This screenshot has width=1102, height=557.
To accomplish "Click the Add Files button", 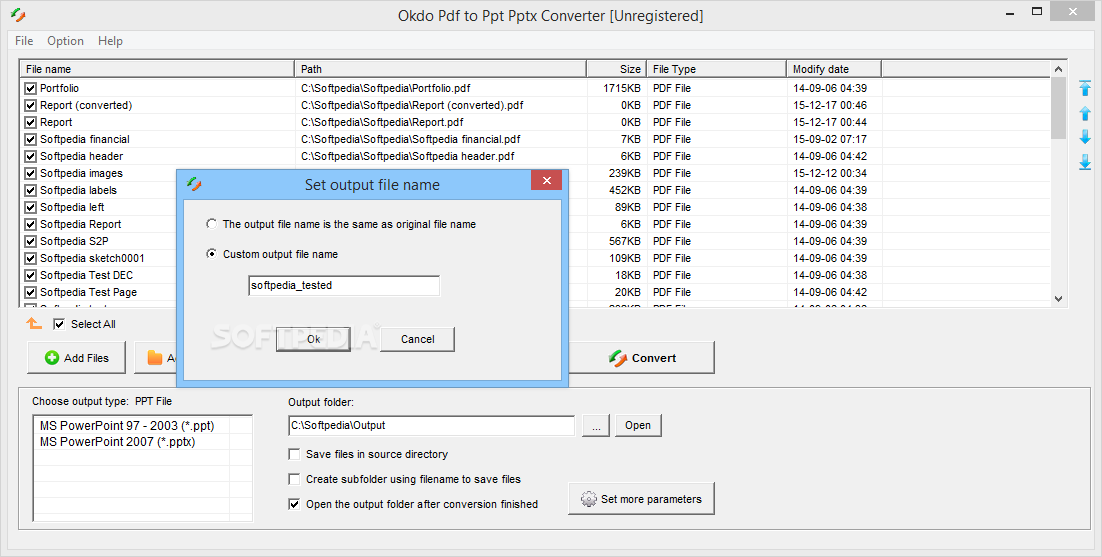I will [77, 358].
